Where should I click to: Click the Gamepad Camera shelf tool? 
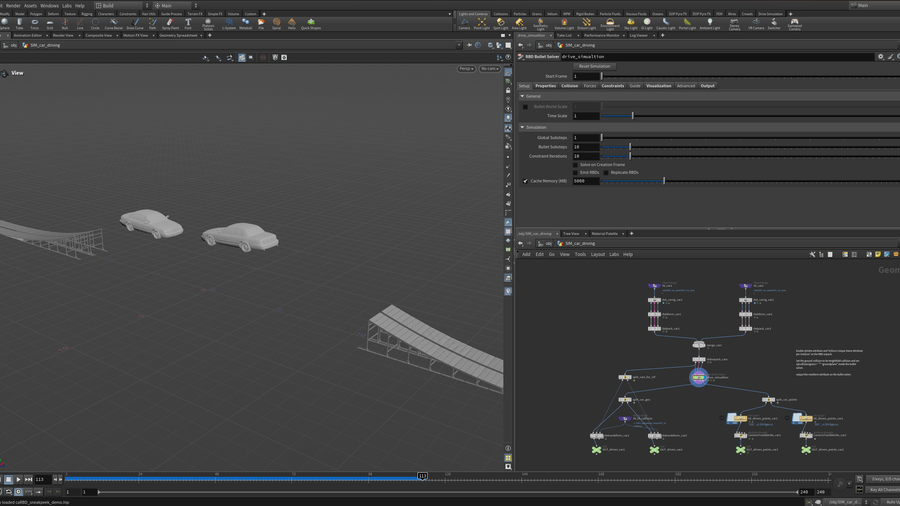point(794,23)
